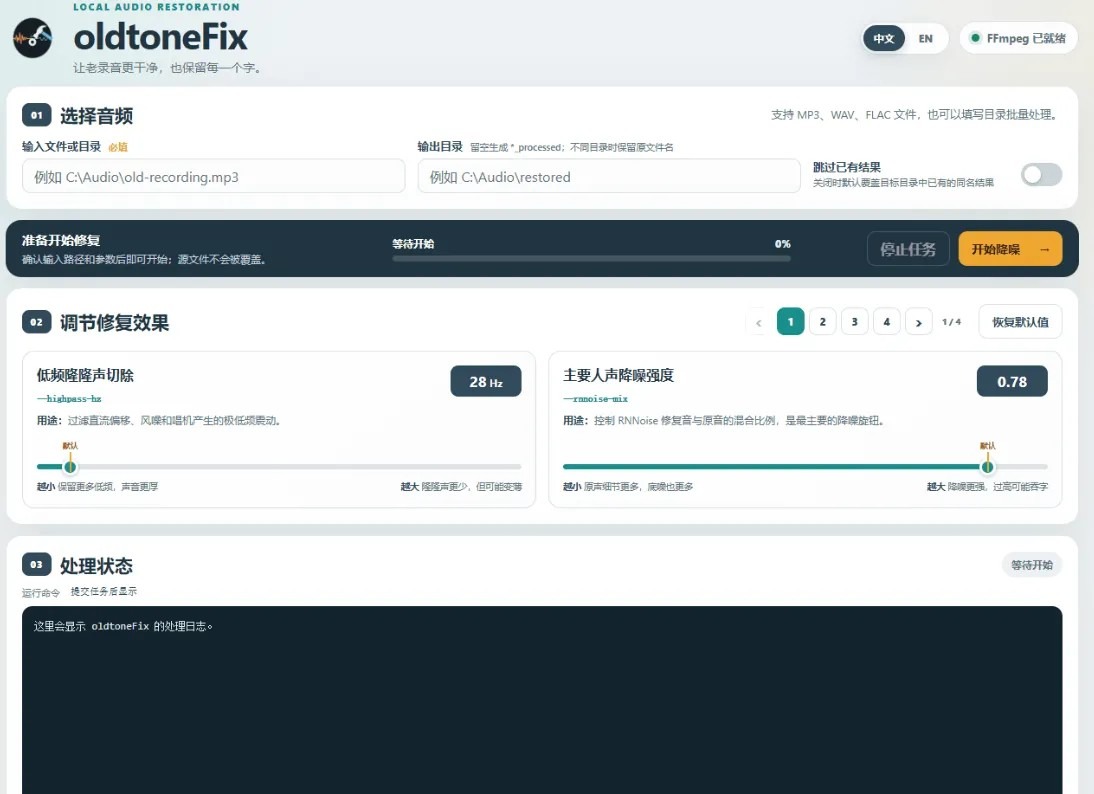Image resolution: width=1094 pixels, height=794 pixels.
Task: Click the 调节修复效果 section heading
Action: coord(114,323)
